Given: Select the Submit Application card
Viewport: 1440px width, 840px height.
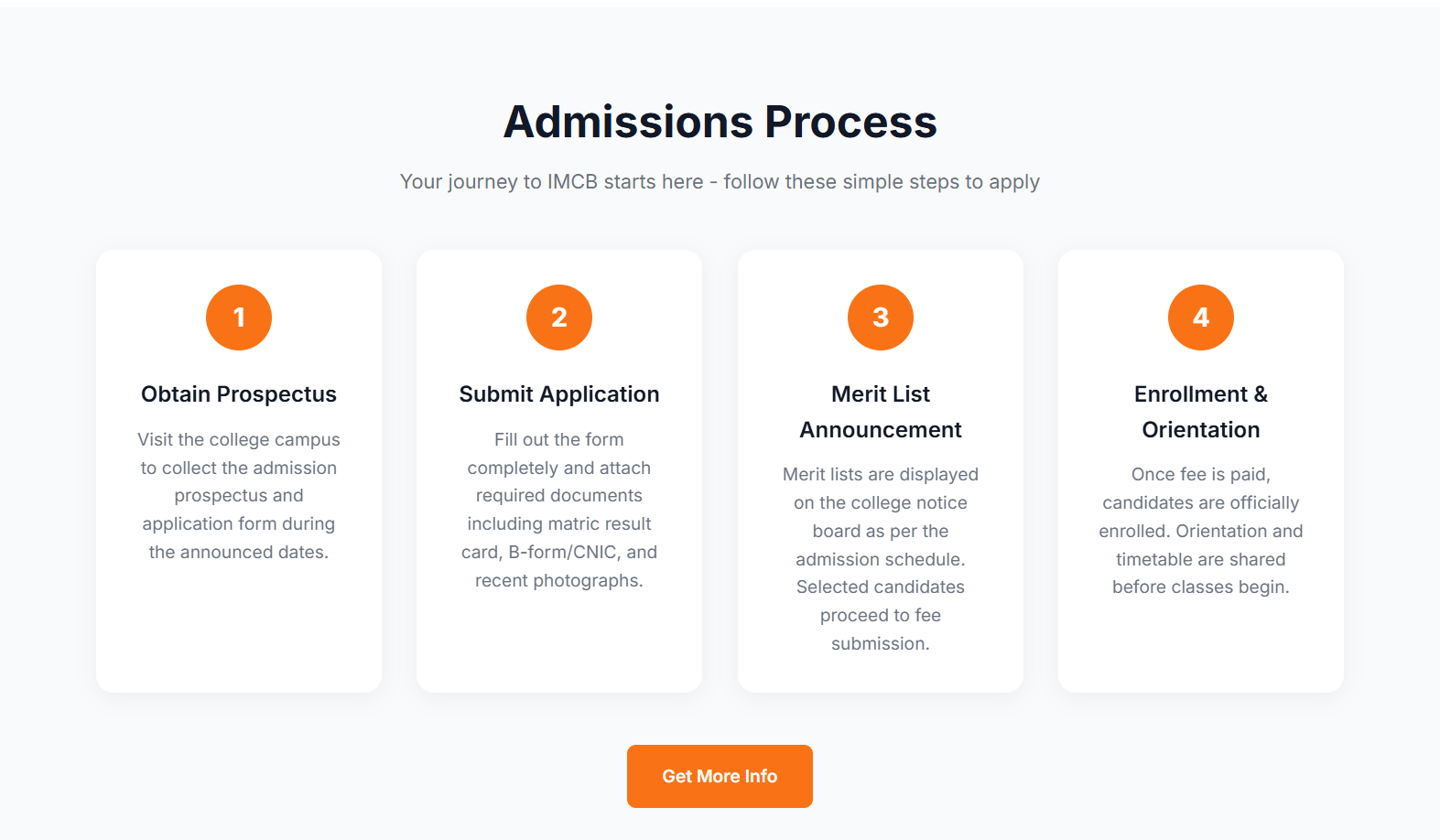Looking at the screenshot, I should (x=558, y=469).
